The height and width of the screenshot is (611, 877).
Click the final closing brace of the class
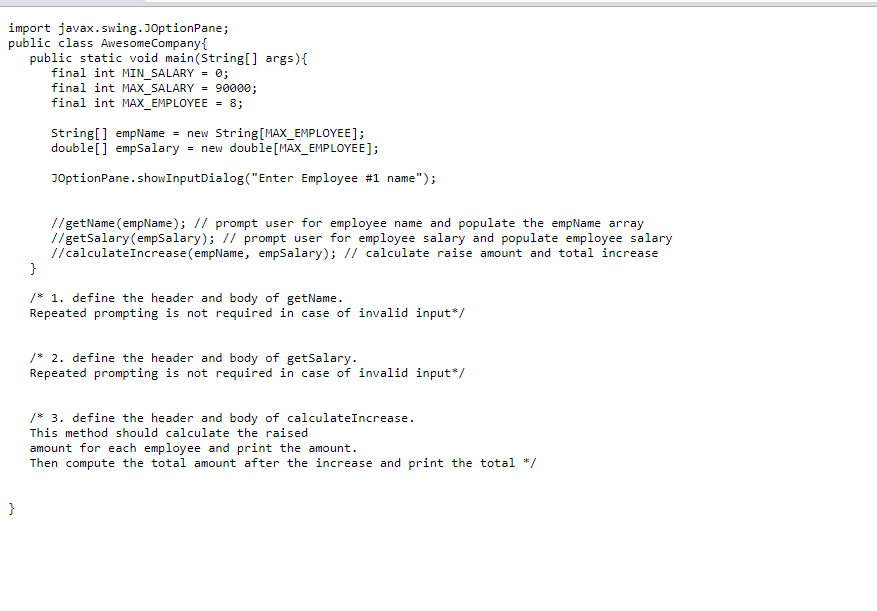click(12, 509)
